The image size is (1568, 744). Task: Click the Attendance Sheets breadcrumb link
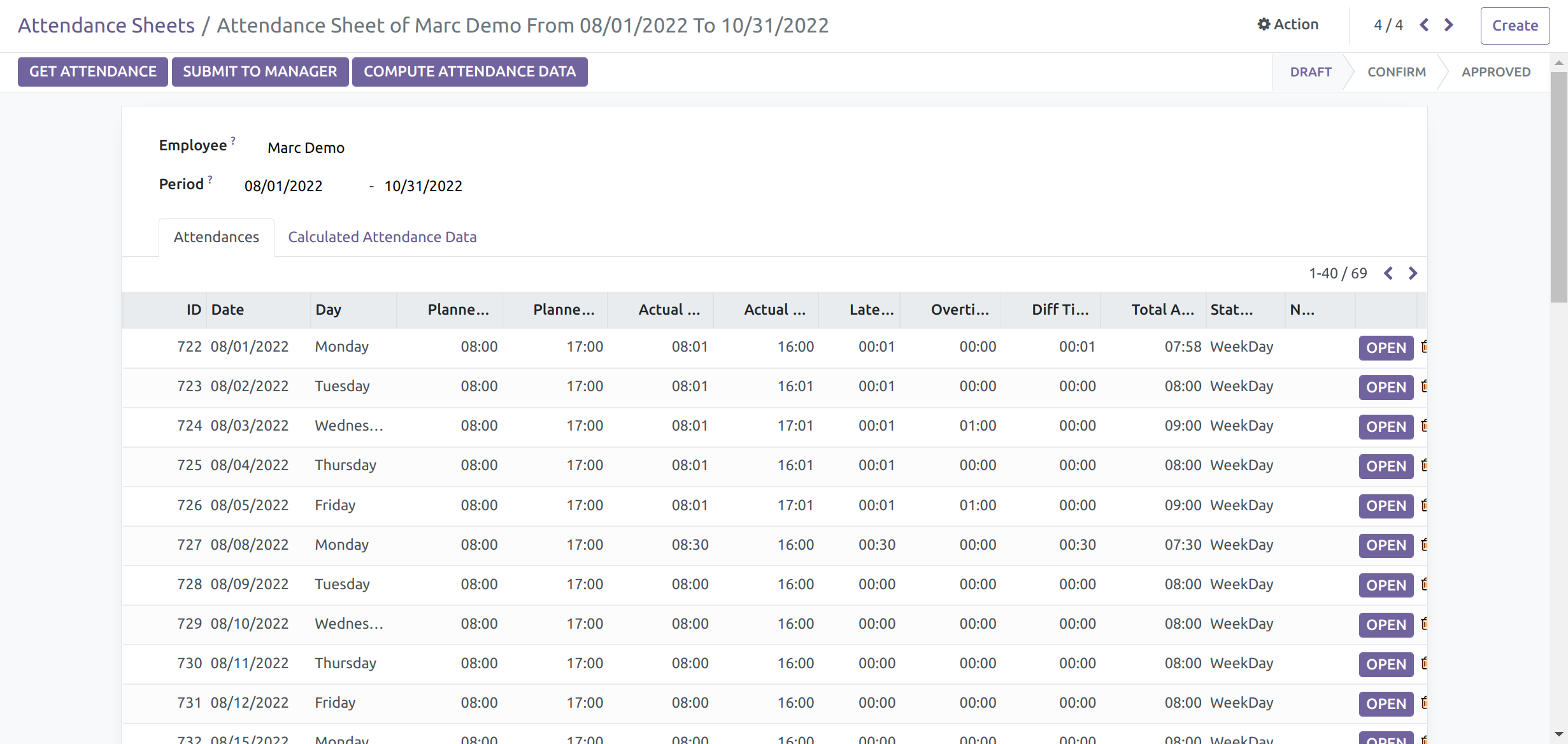(106, 25)
